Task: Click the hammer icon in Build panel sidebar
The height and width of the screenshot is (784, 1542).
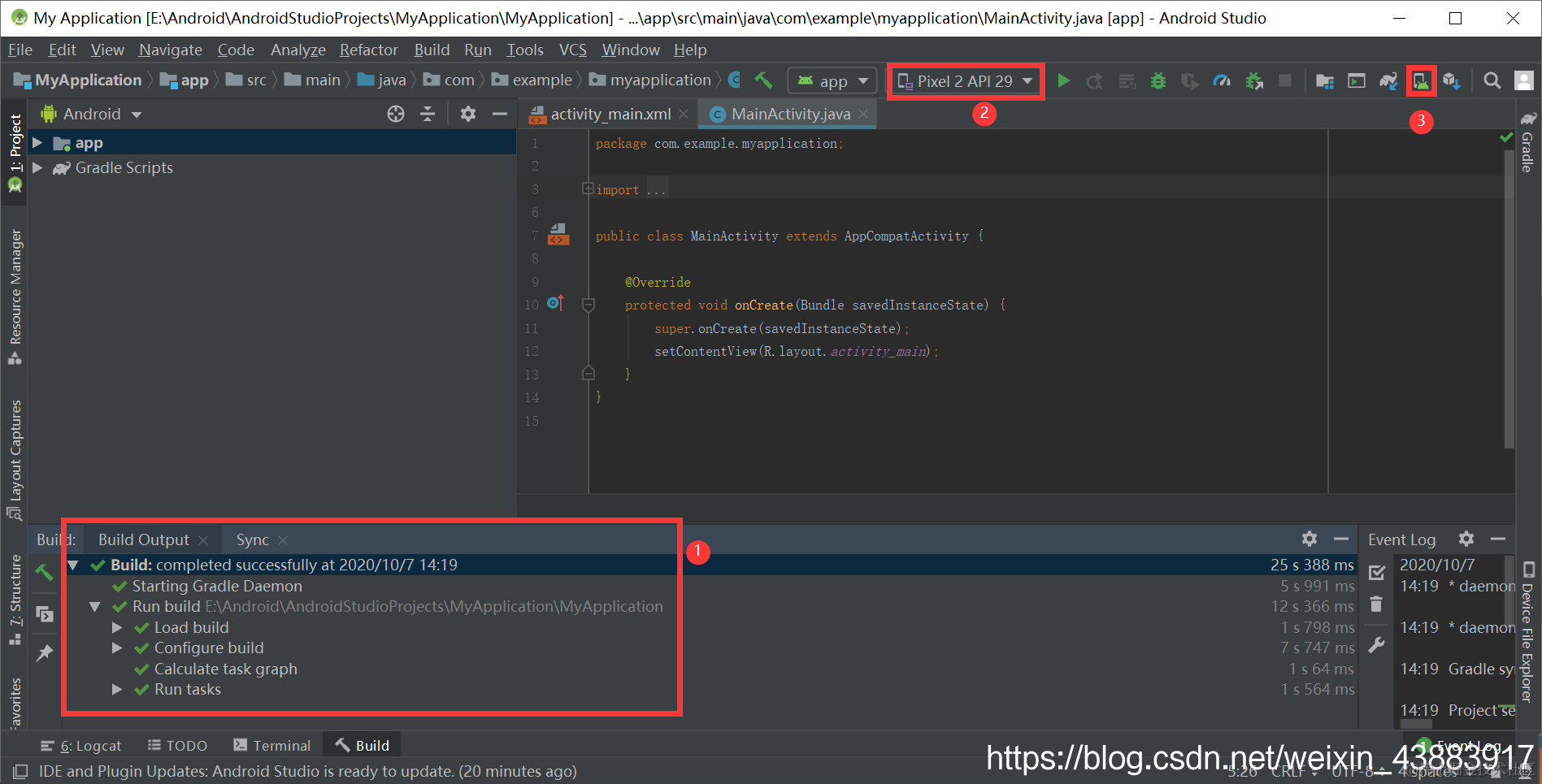Action: (x=45, y=572)
